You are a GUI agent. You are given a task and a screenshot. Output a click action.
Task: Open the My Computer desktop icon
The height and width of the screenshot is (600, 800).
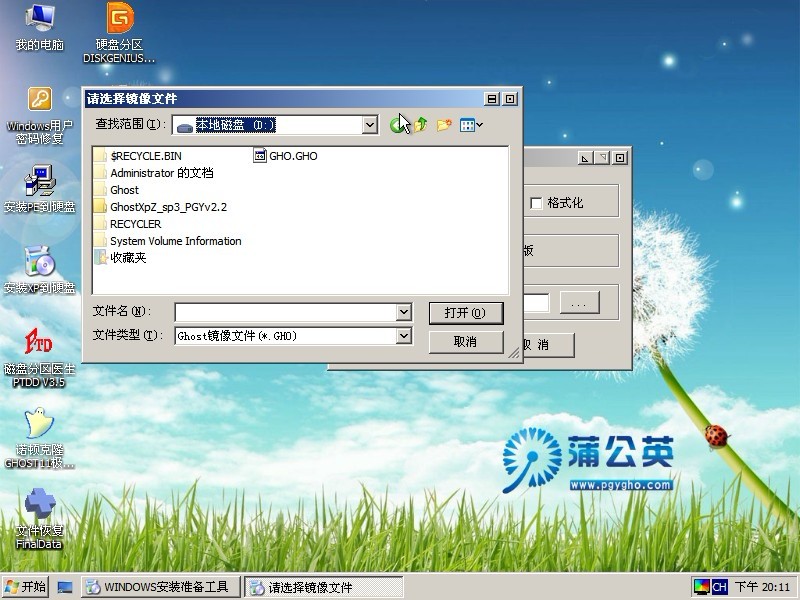tap(40, 27)
